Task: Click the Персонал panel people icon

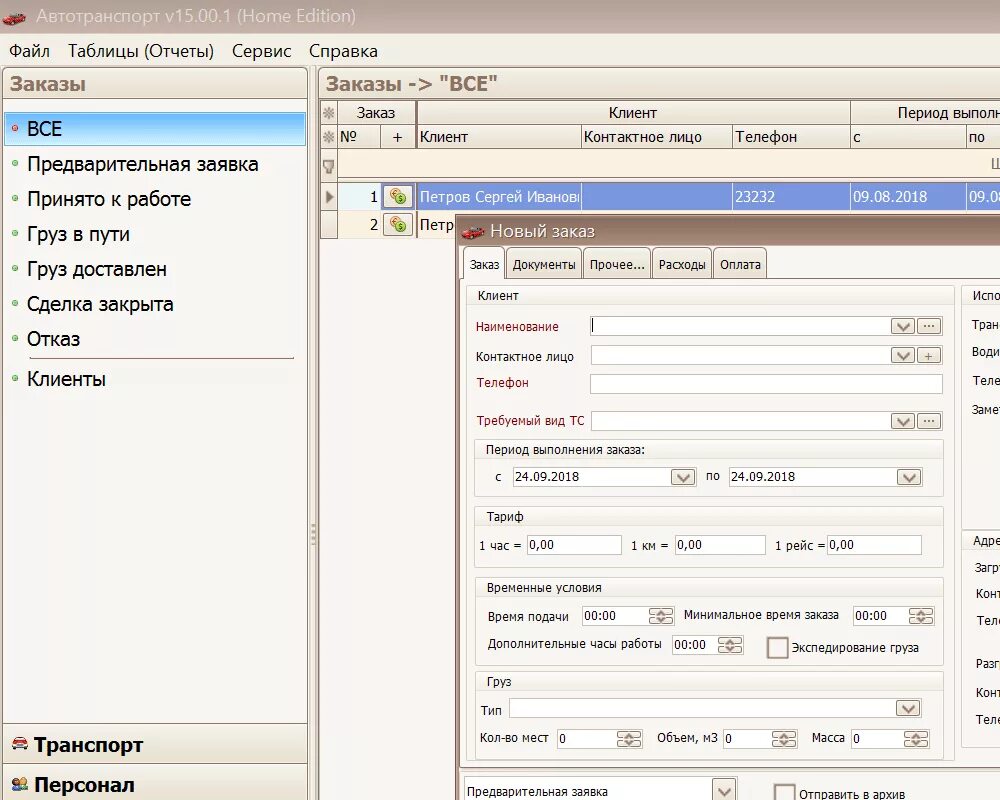Action: click(20, 783)
